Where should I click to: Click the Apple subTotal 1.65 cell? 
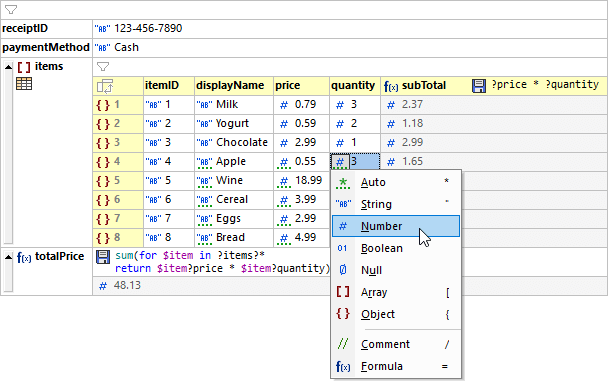pos(494,162)
